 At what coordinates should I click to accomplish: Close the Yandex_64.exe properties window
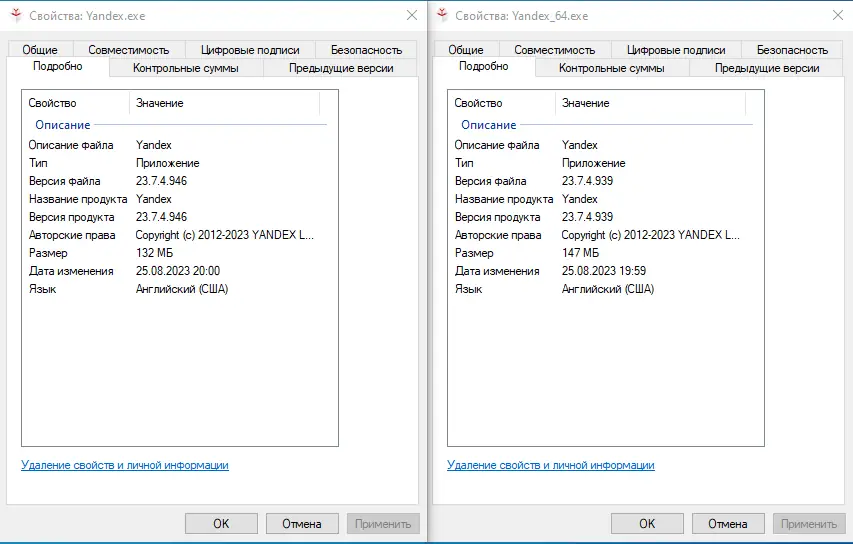(838, 16)
